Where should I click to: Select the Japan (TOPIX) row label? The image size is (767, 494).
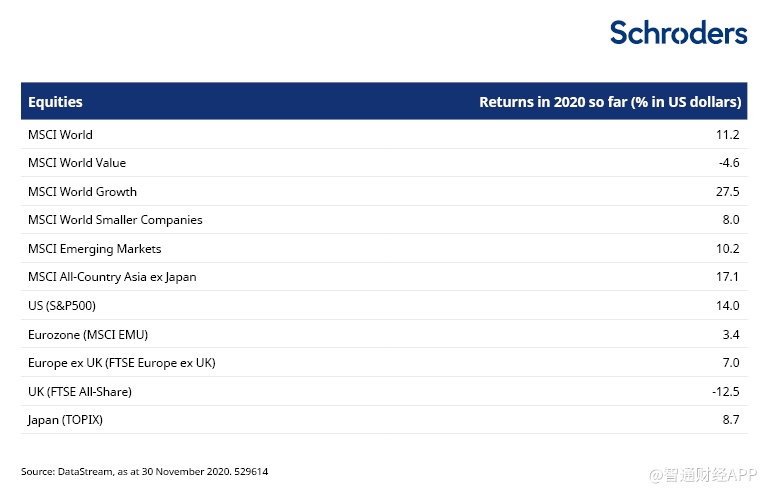coord(65,420)
